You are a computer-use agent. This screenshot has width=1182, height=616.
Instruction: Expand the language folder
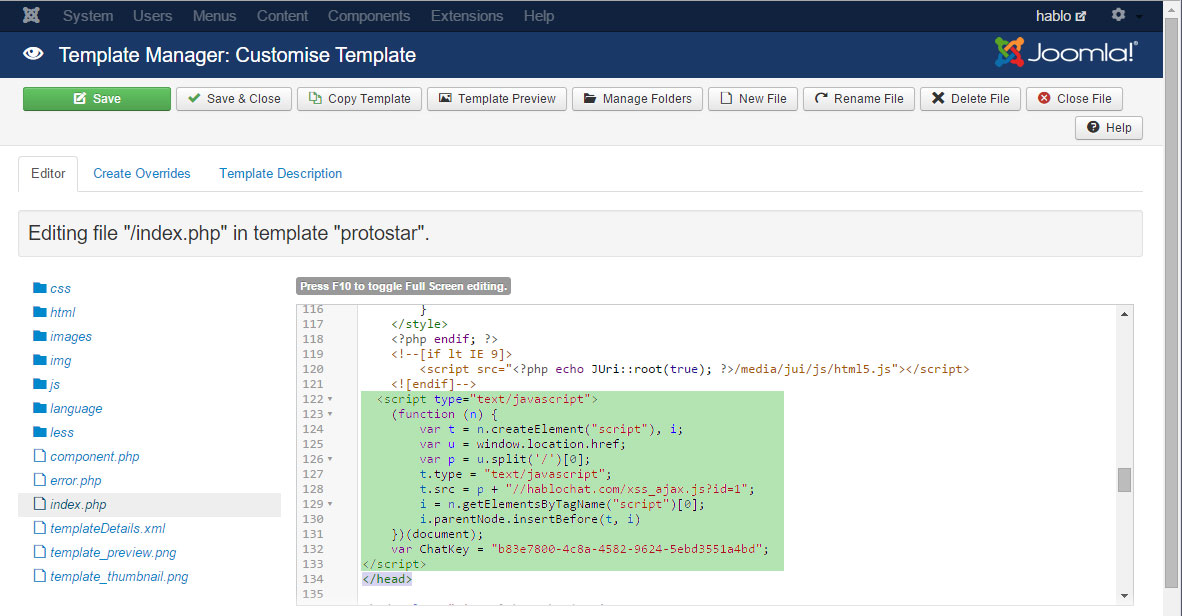point(68,409)
